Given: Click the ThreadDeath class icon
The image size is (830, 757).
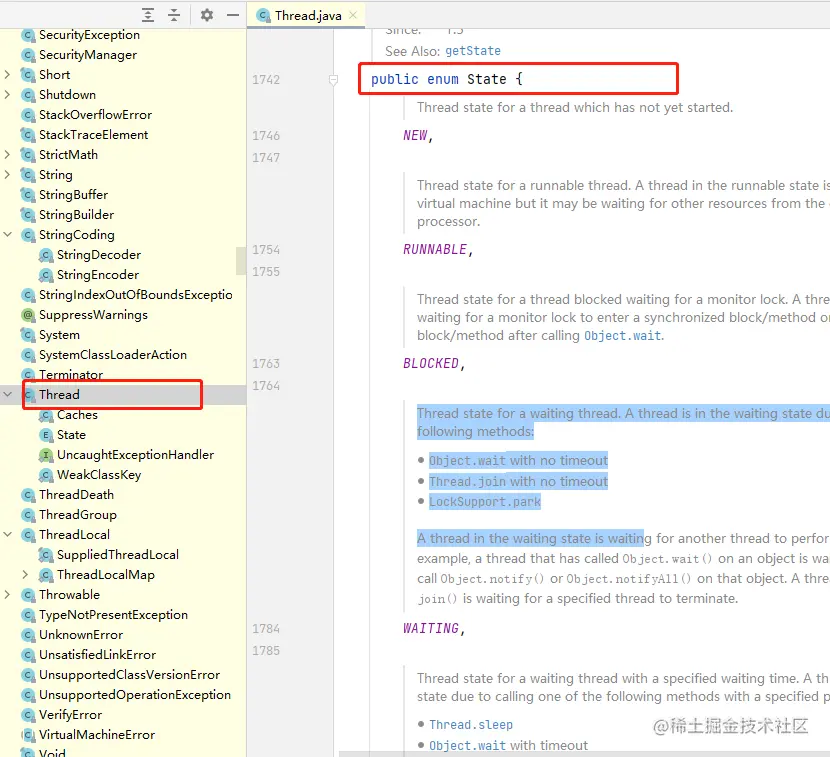Looking at the screenshot, I should (x=28, y=495).
